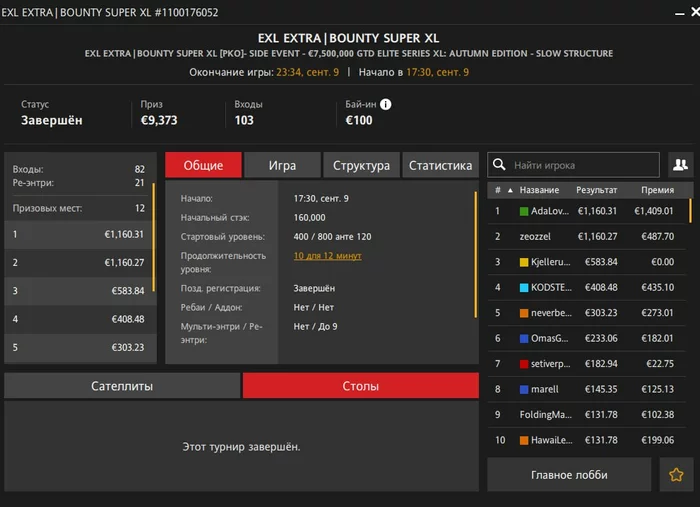
Task: Click the general info panel scrollbar
Action: (x=475, y=254)
